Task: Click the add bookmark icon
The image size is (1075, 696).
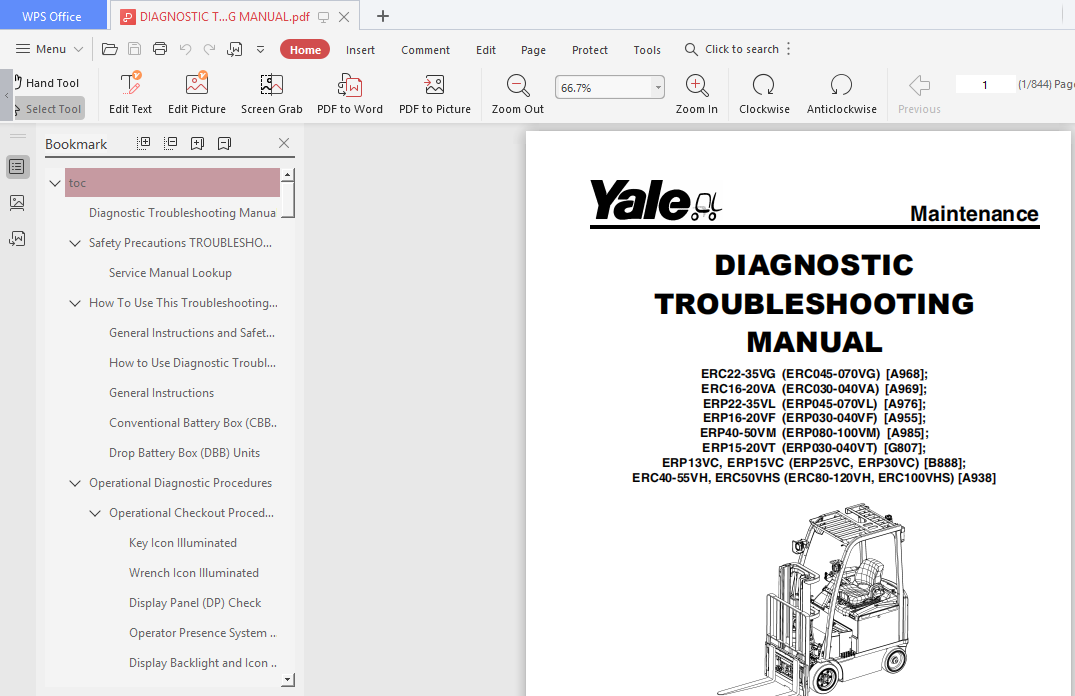Action: coord(197,143)
